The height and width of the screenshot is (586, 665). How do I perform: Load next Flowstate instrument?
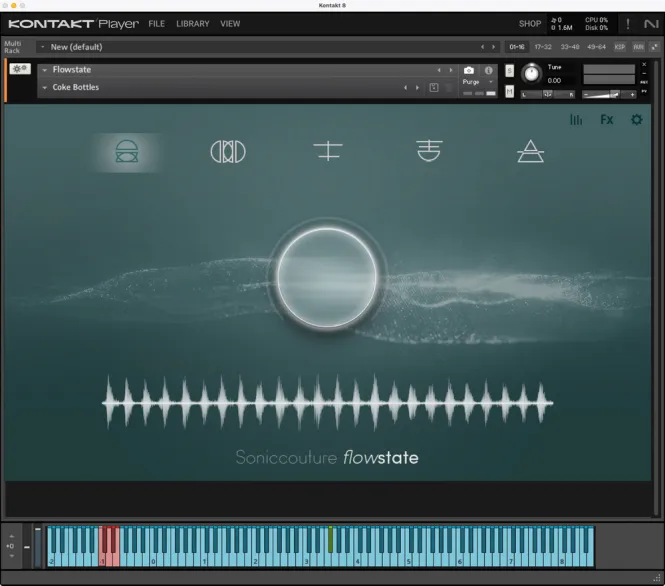click(450, 70)
